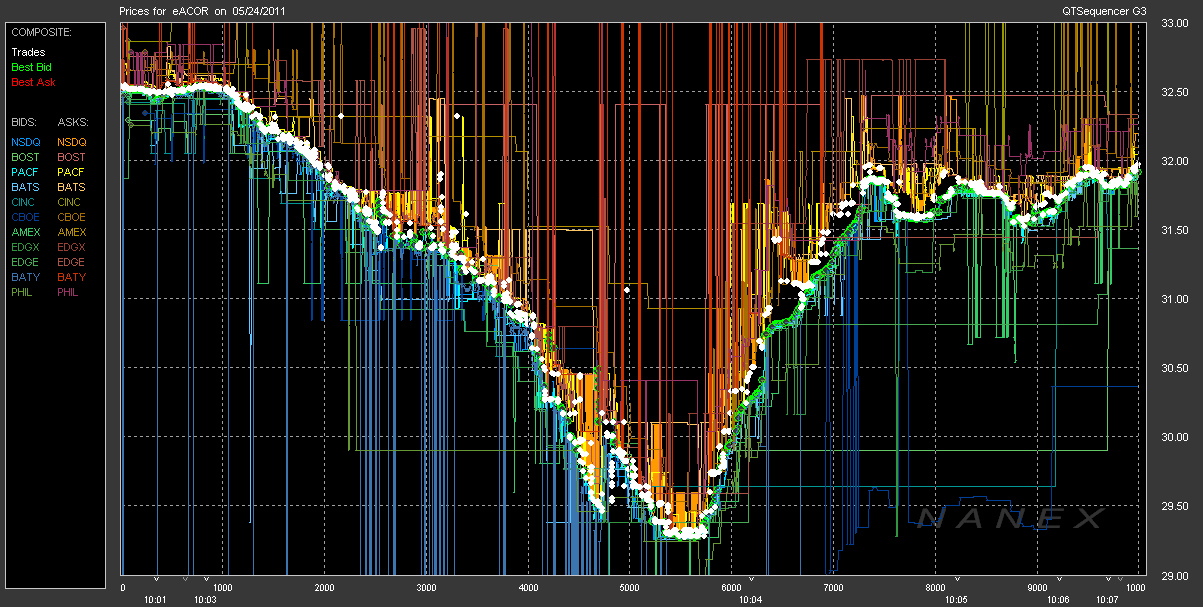Click the 10:04 time marker on axis
The image size is (1203, 607).
[751, 600]
